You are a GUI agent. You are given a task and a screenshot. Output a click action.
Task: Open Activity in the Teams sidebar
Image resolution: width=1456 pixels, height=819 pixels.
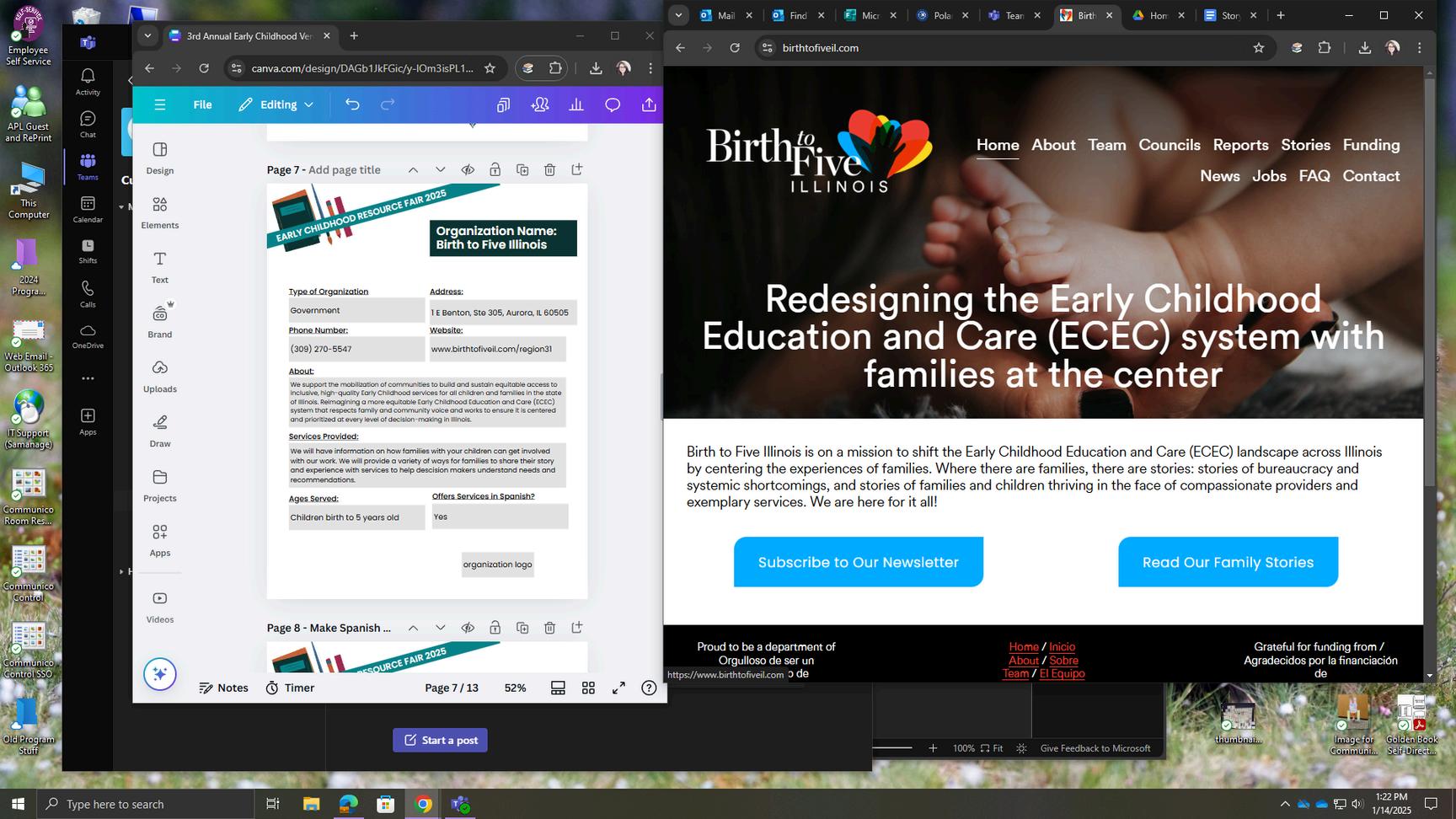click(88, 82)
